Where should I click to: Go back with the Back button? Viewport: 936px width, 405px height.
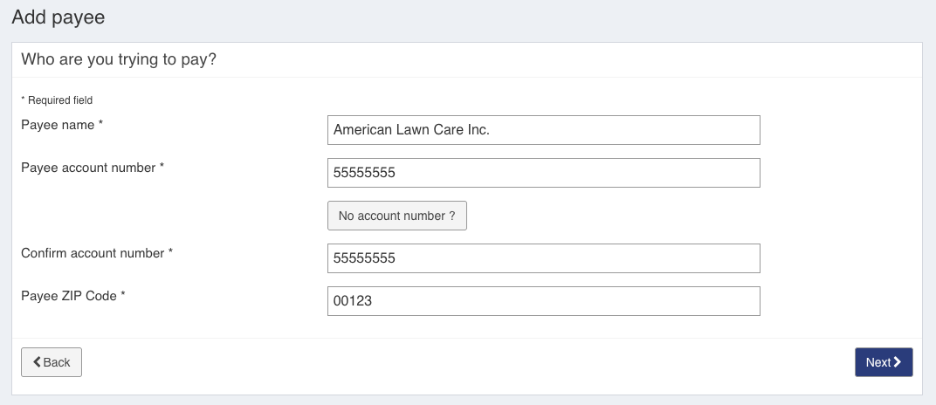coord(51,362)
